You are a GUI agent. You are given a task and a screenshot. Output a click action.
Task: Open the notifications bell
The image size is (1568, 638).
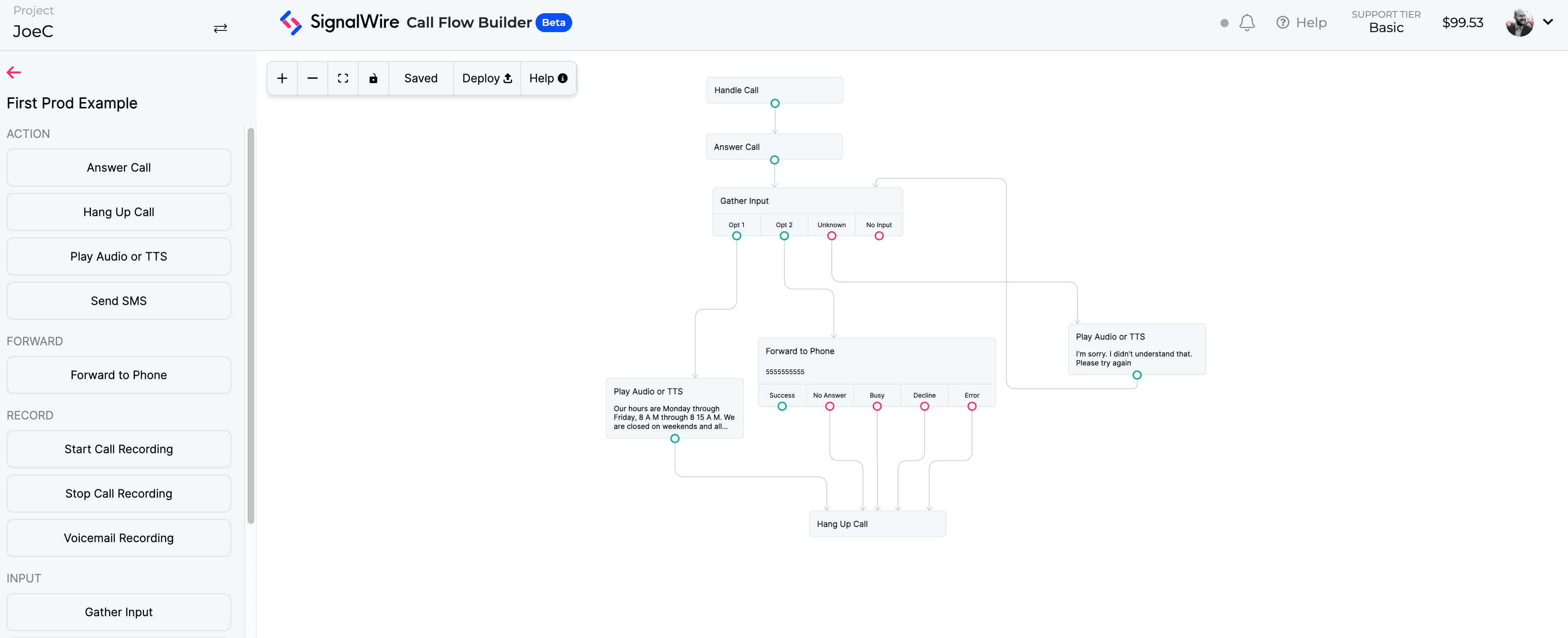(1247, 23)
